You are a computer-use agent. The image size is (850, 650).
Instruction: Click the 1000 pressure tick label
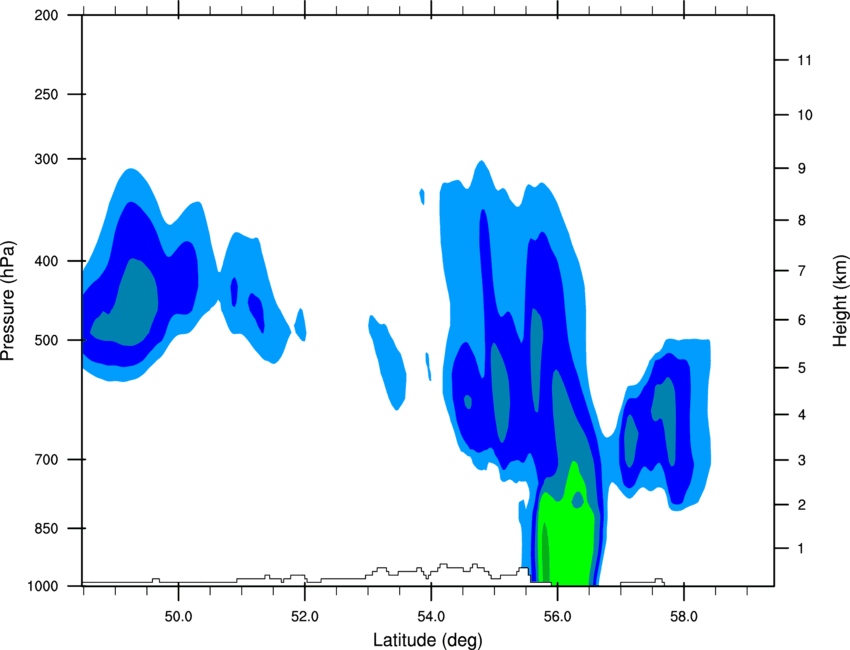coord(43,586)
